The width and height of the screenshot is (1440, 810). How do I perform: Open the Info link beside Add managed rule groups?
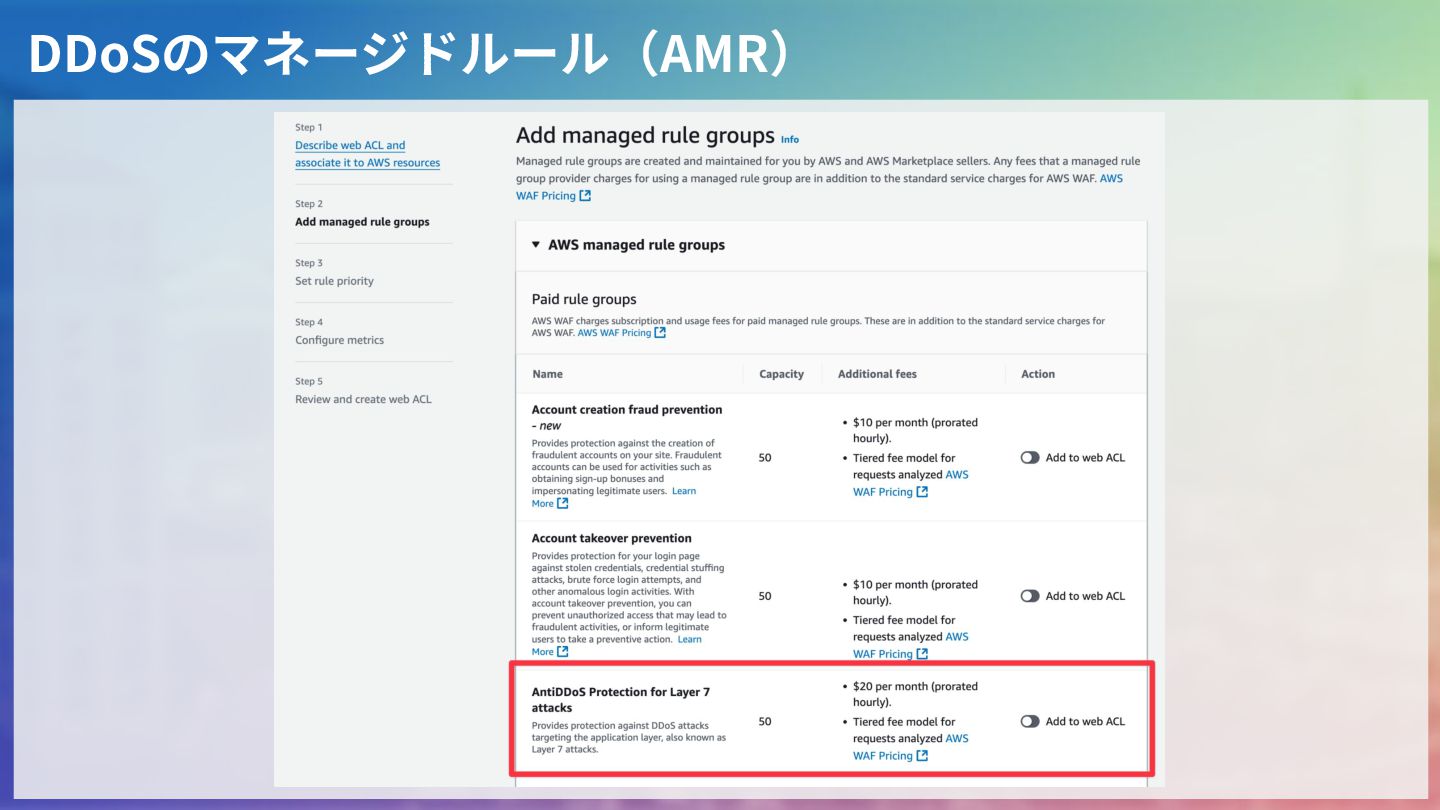coord(790,139)
